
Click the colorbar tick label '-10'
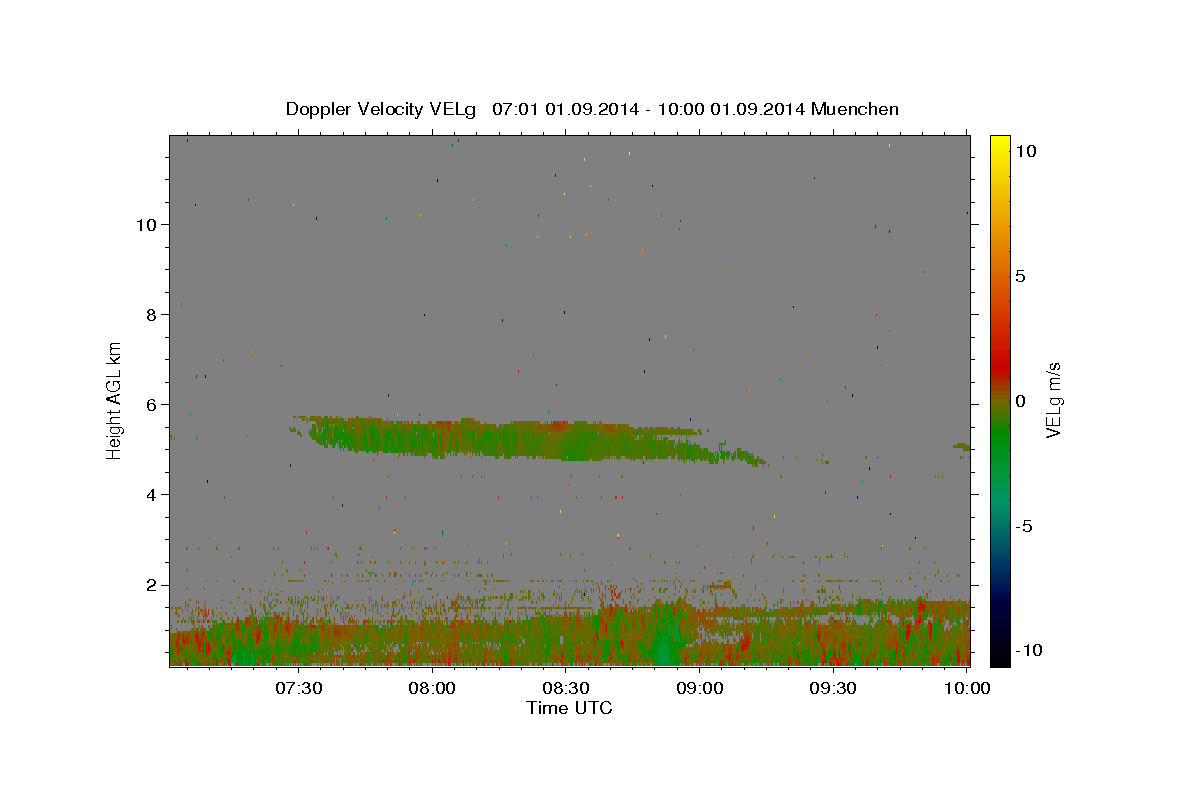(x=1027, y=650)
